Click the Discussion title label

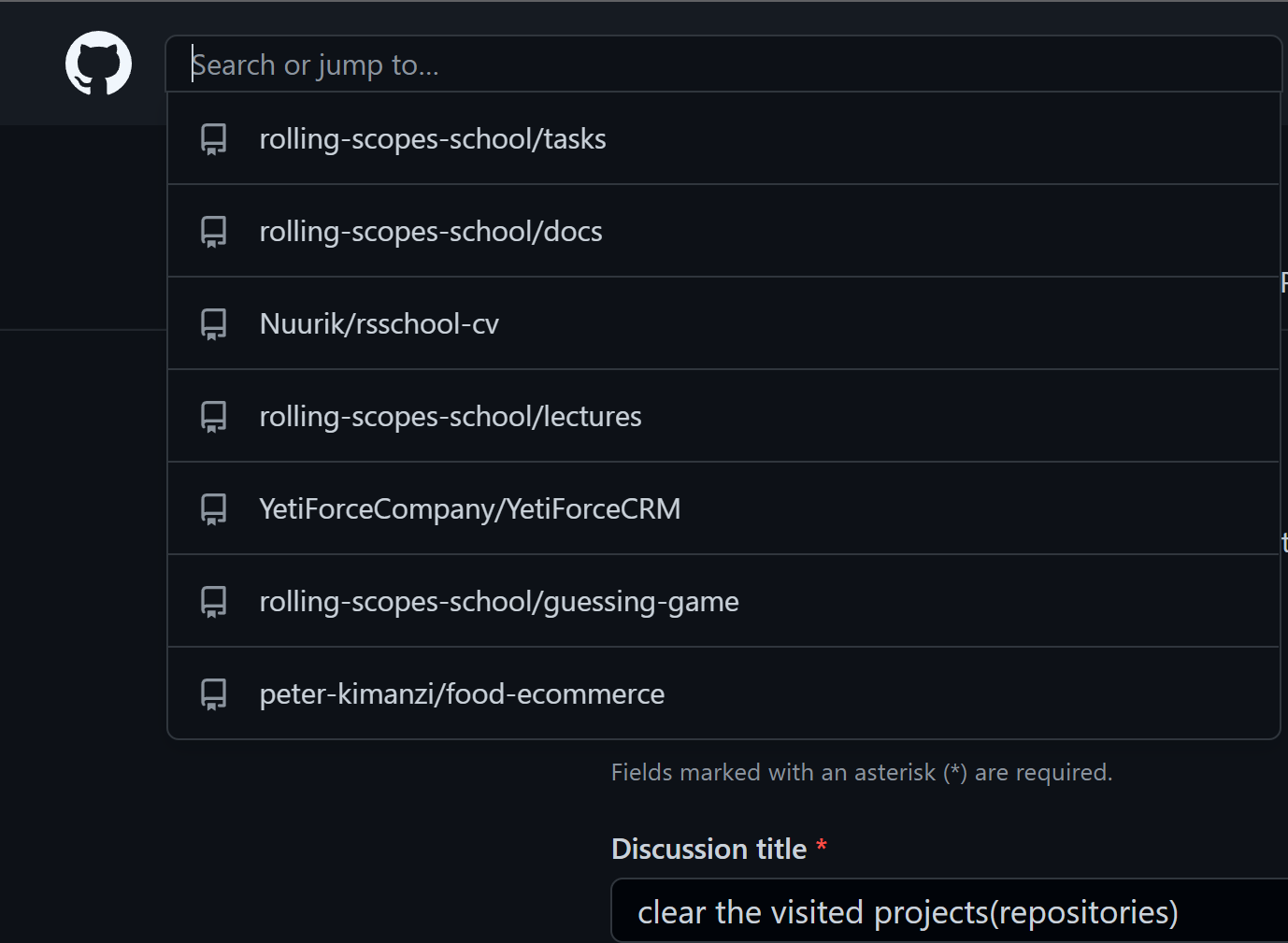(x=711, y=848)
